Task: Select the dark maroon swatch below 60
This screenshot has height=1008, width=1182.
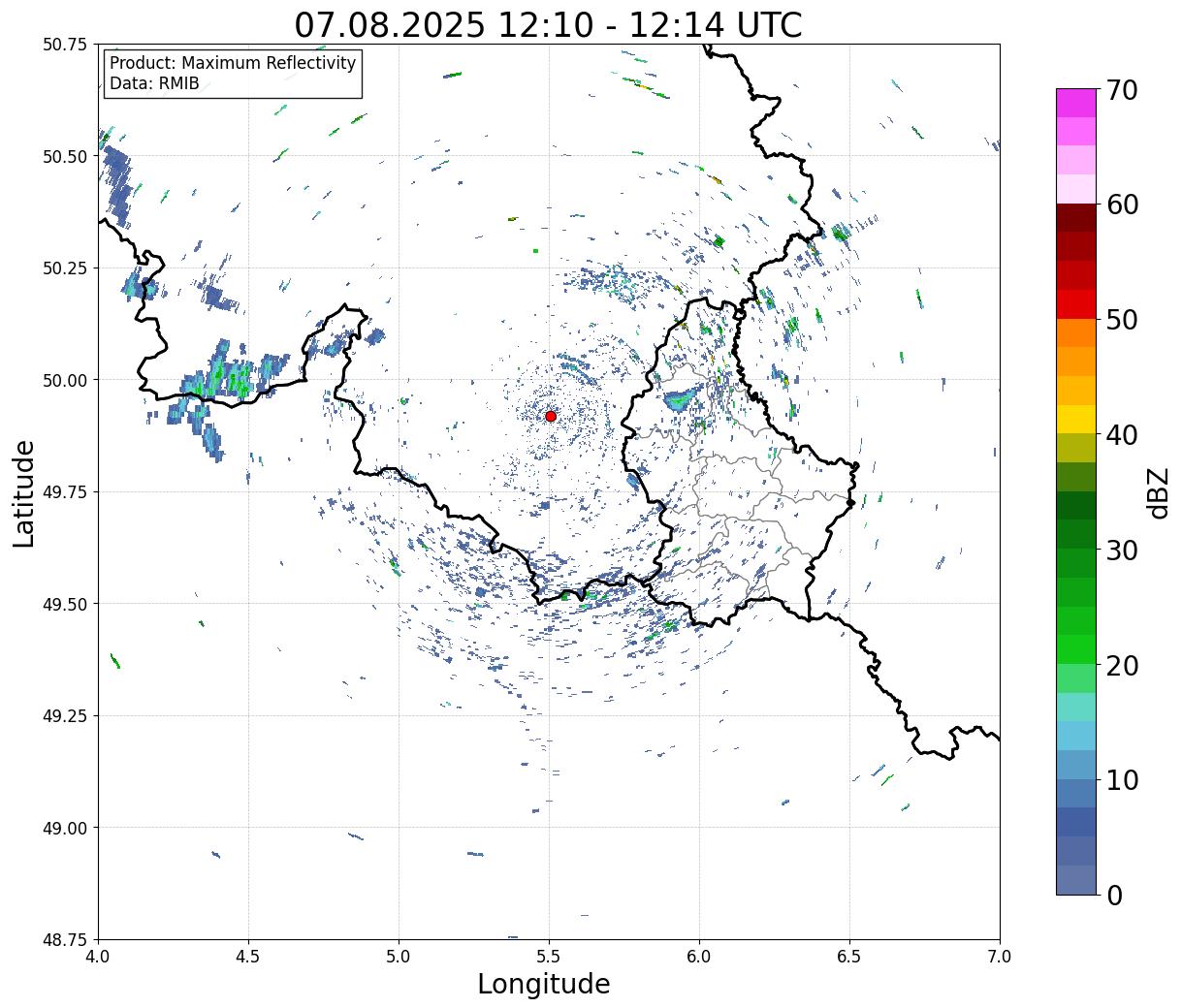Action: click(x=1076, y=218)
